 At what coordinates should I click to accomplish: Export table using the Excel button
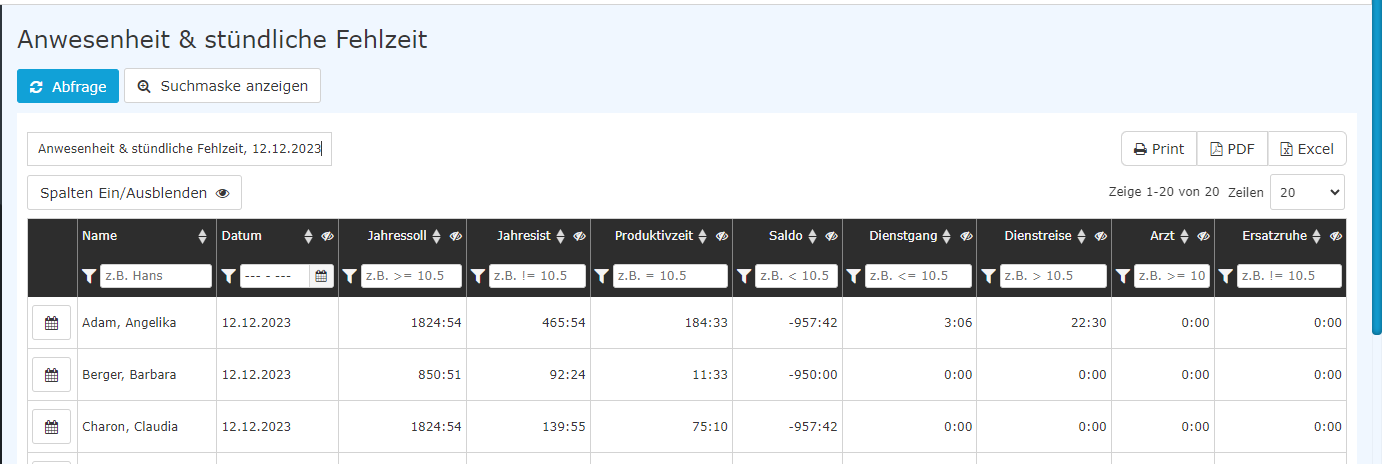pyautogui.click(x=1307, y=149)
